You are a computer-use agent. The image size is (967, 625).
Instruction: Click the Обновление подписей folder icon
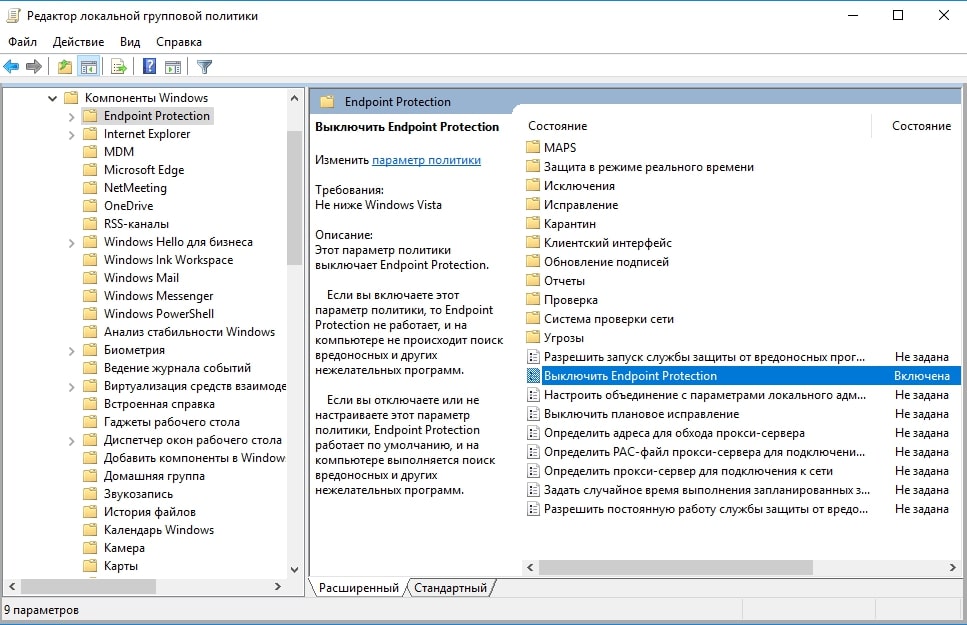(x=533, y=262)
